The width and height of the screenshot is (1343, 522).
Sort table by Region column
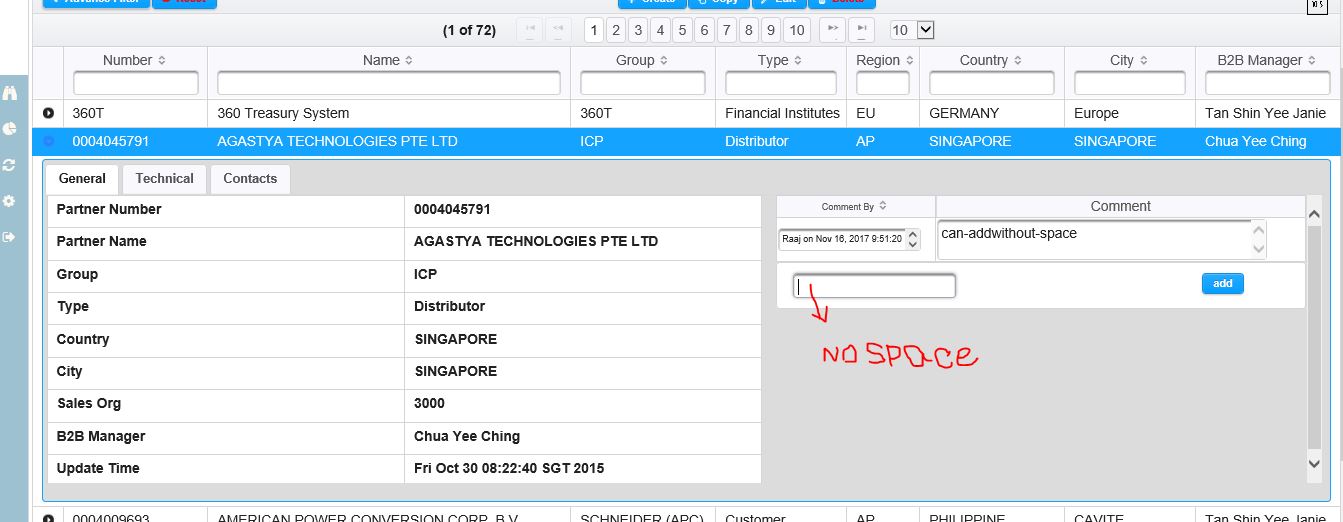click(x=909, y=61)
